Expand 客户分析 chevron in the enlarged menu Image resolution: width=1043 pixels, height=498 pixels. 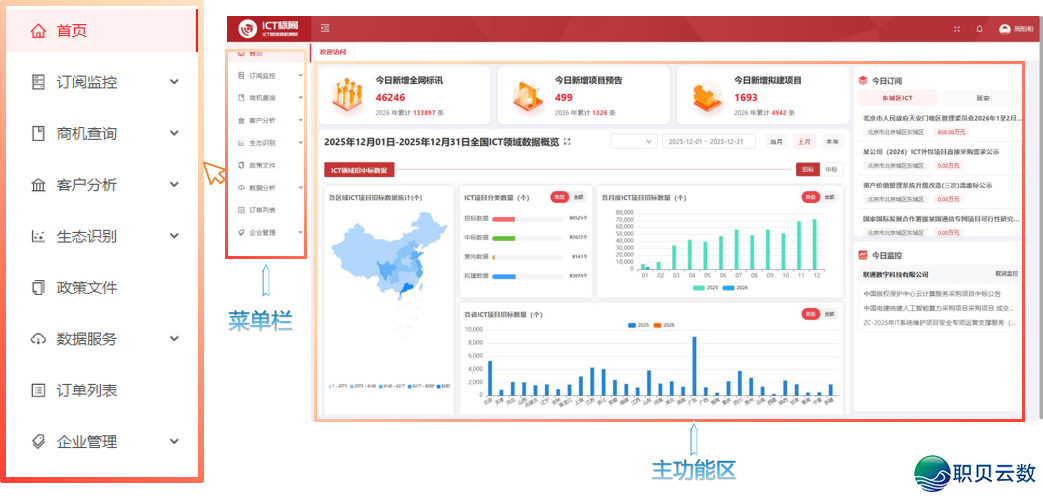[174, 185]
